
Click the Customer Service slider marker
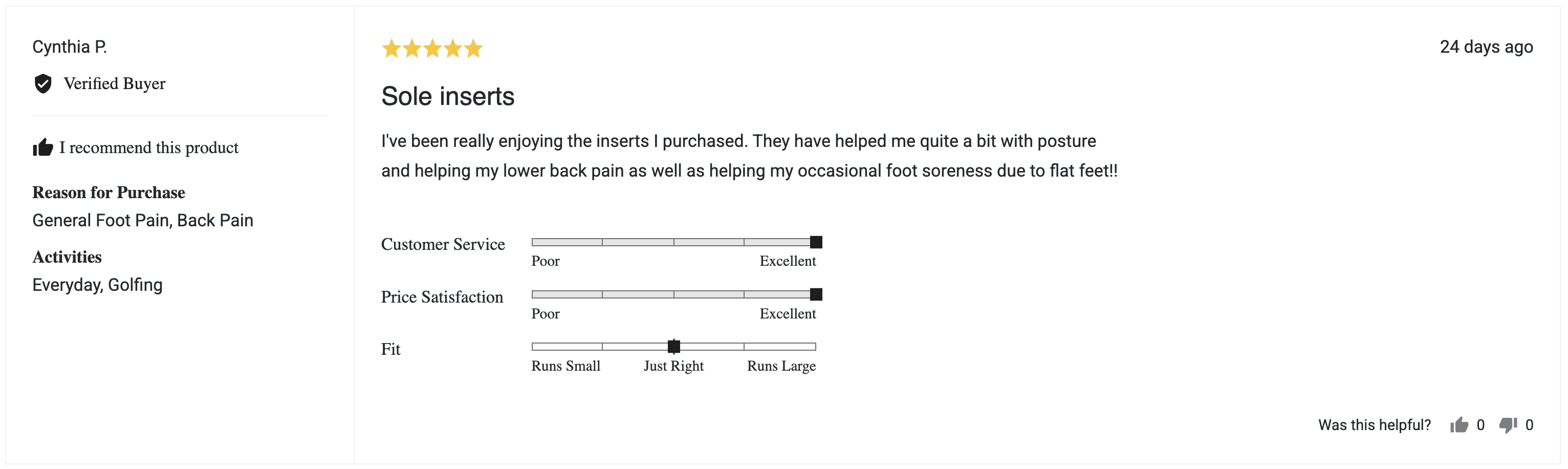[x=816, y=242]
